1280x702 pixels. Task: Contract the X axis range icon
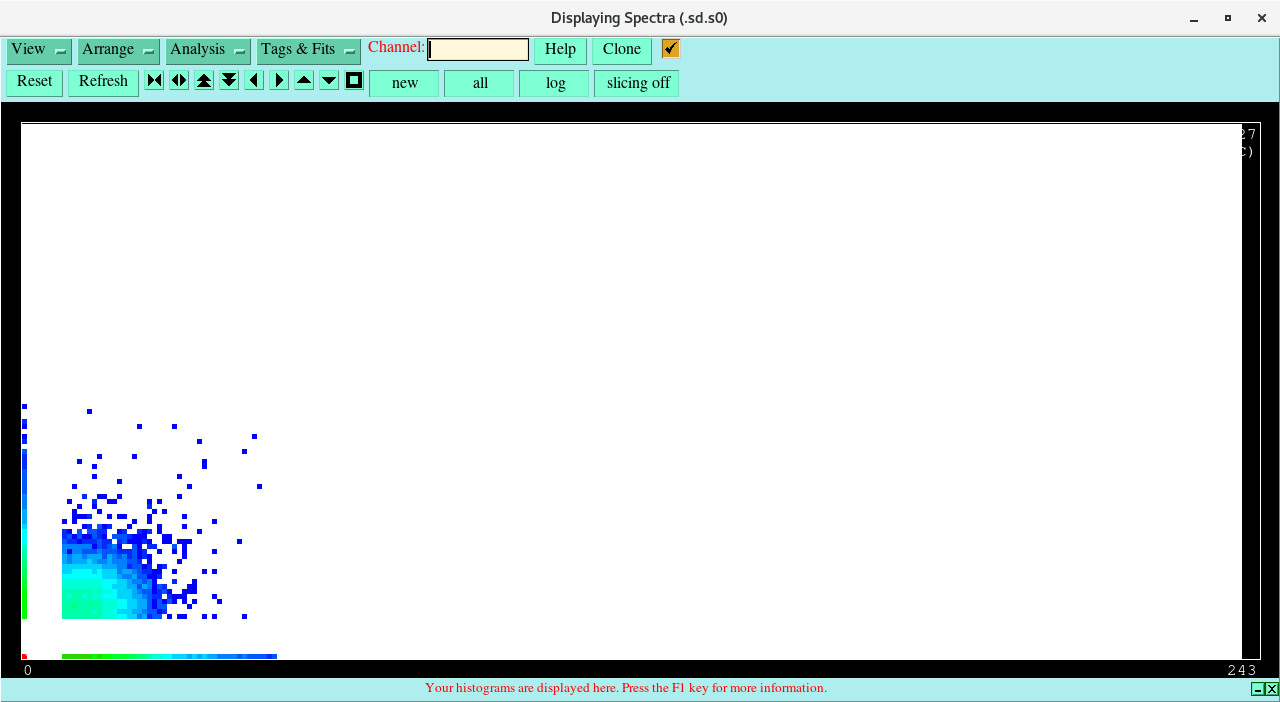[x=154, y=81]
